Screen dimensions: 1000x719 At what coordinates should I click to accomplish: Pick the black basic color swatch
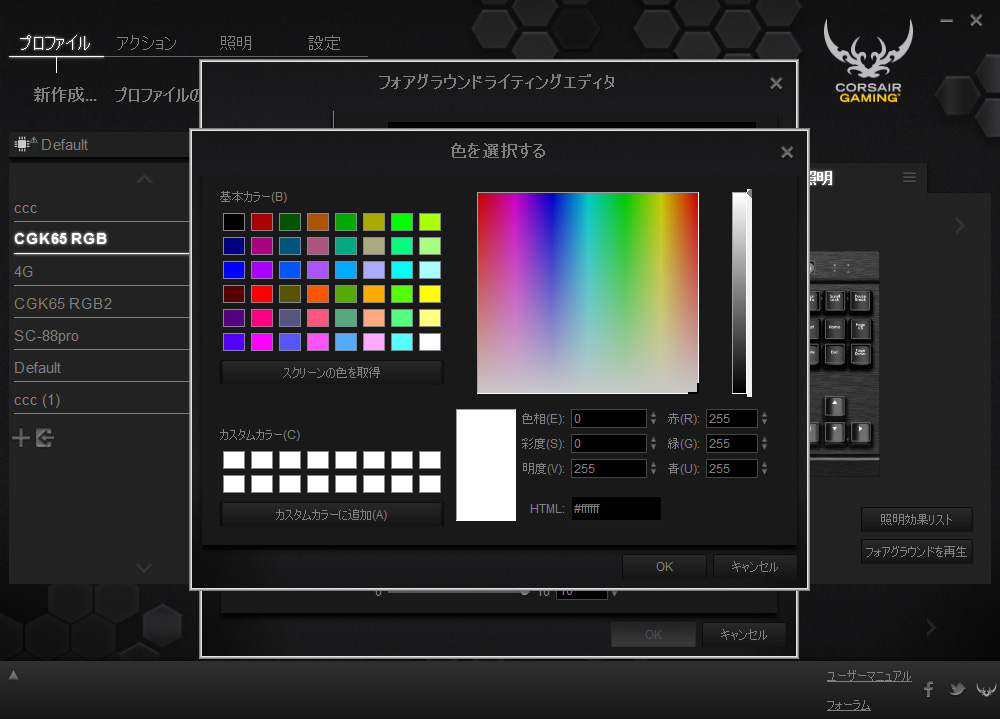click(234, 222)
